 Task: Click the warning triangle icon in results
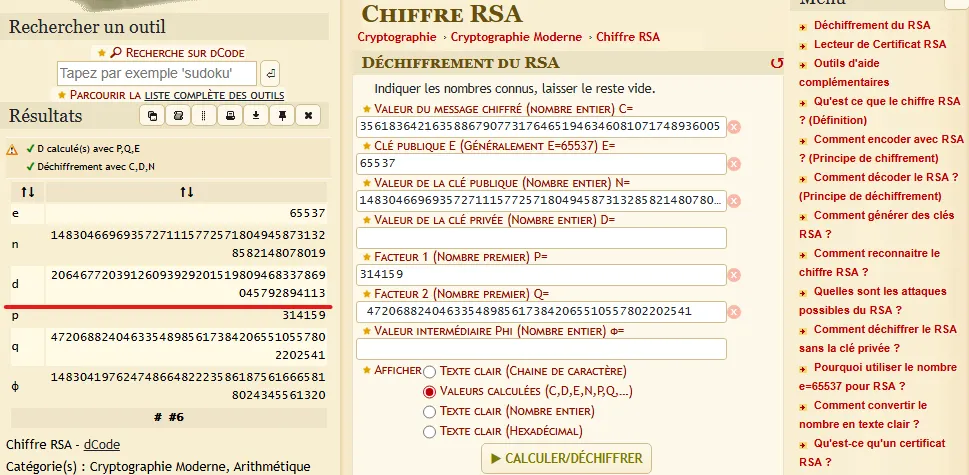point(12,149)
